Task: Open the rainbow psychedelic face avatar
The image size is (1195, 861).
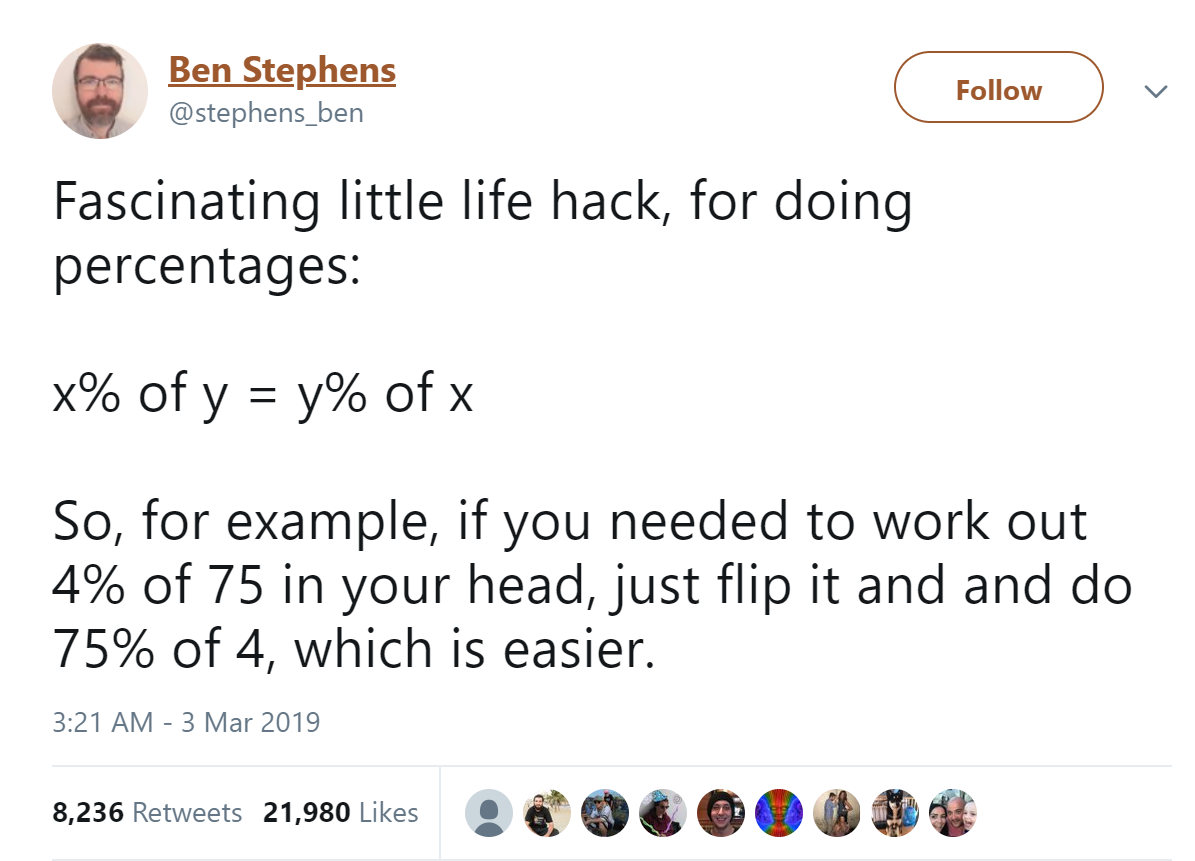Action: click(778, 813)
